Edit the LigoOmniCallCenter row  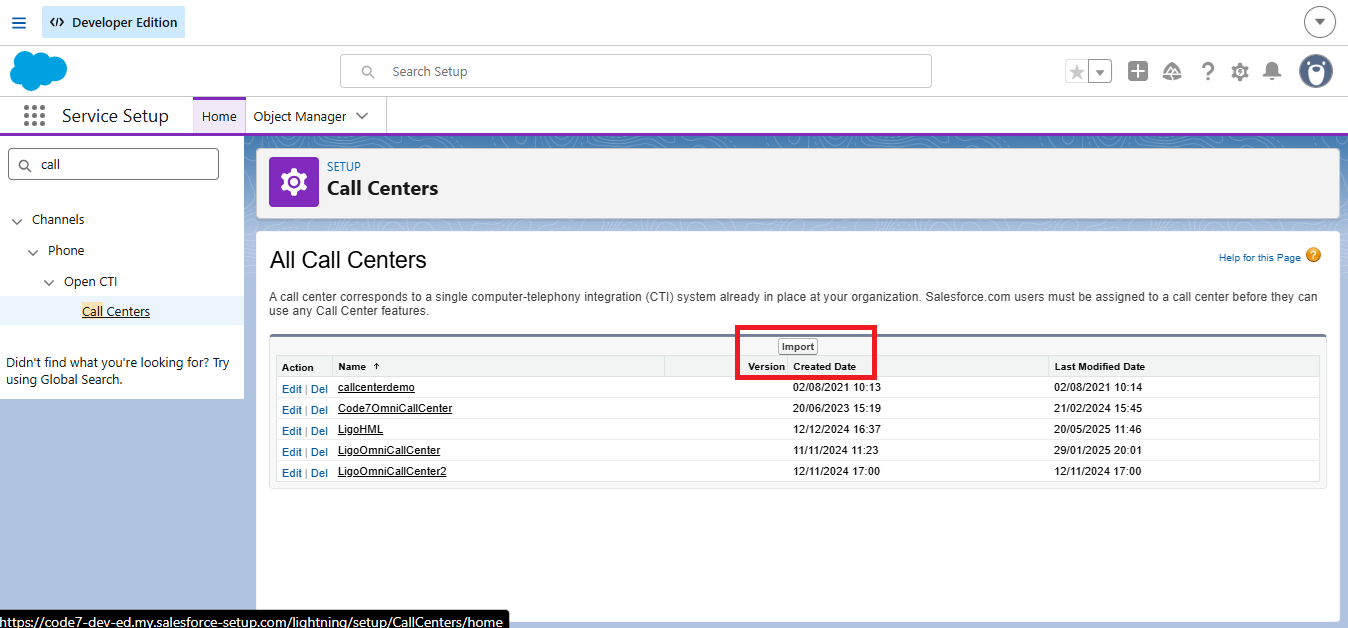pyautogui.click(x=291, y=452)
